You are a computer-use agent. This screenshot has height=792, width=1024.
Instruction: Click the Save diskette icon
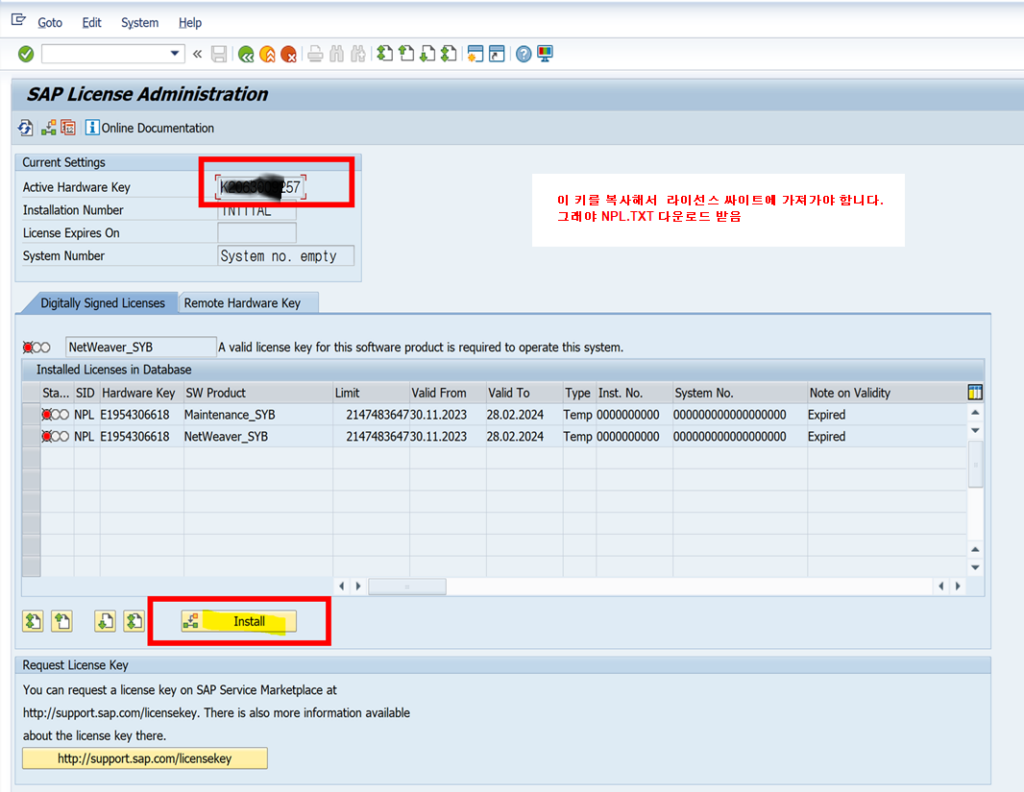[219, 54]
